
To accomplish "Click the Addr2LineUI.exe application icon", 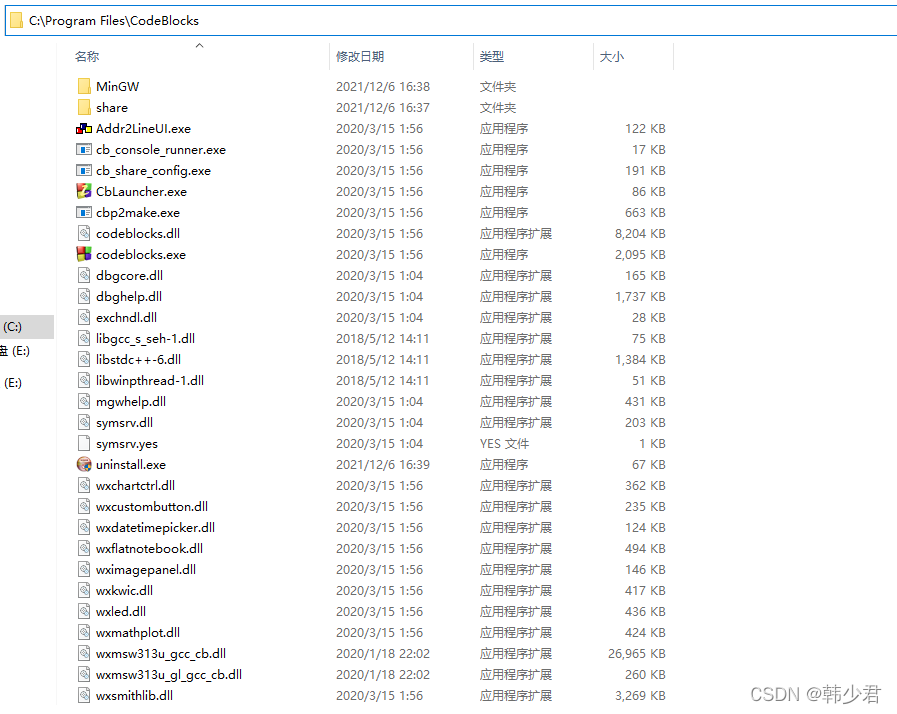I will [84, 129].
